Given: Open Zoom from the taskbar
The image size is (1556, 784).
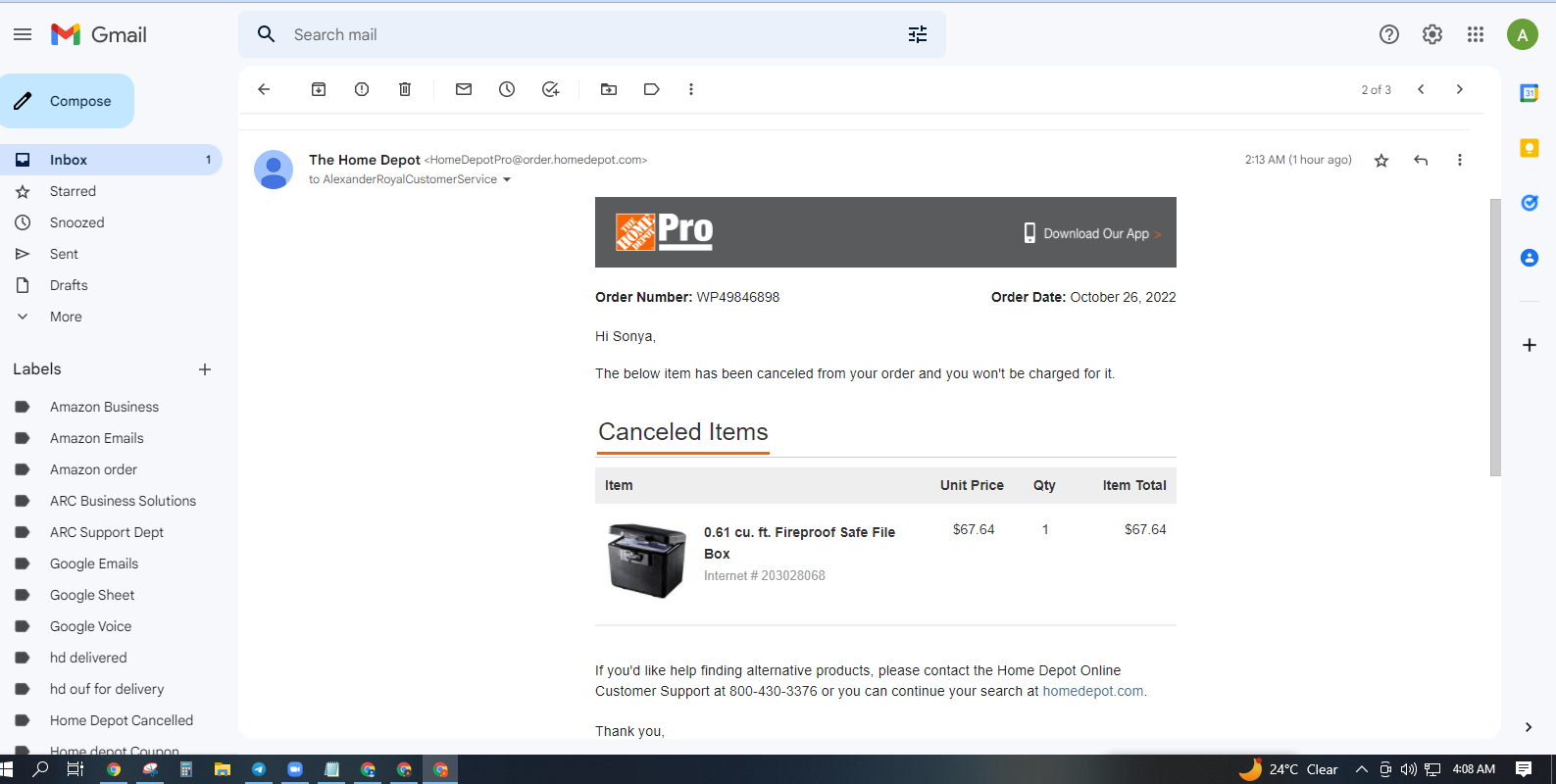Looking at the screenshot, I should click(x=295, y=769).
